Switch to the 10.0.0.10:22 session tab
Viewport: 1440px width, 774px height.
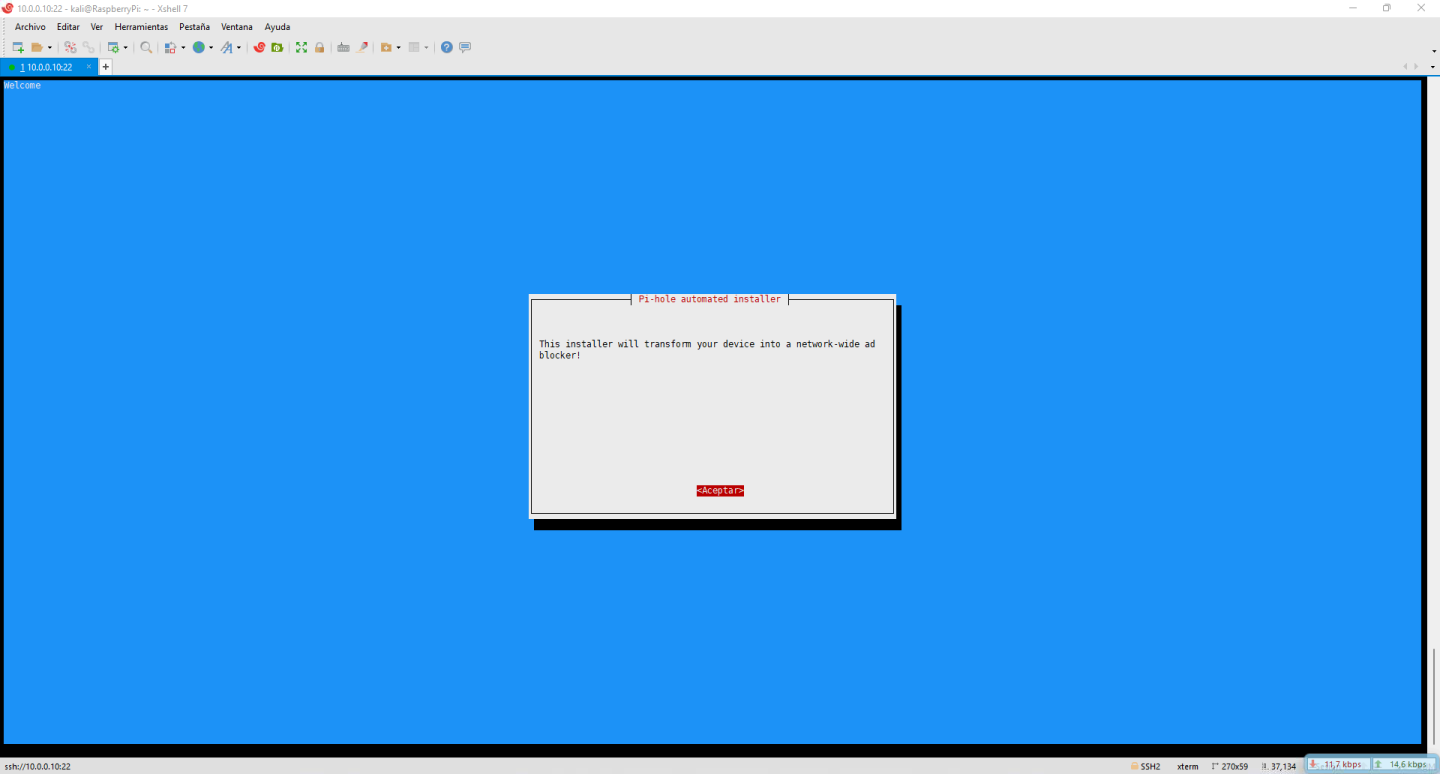47,67
